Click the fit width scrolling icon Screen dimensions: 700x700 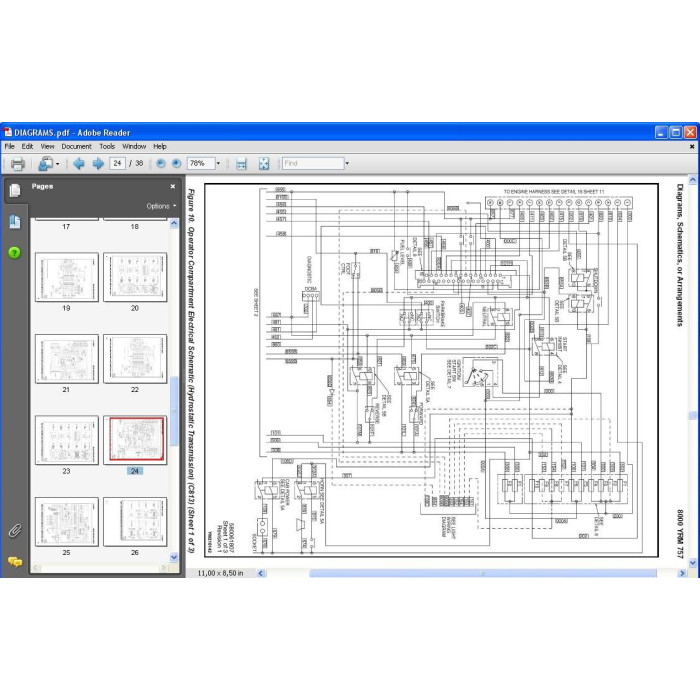click(241, 164)
